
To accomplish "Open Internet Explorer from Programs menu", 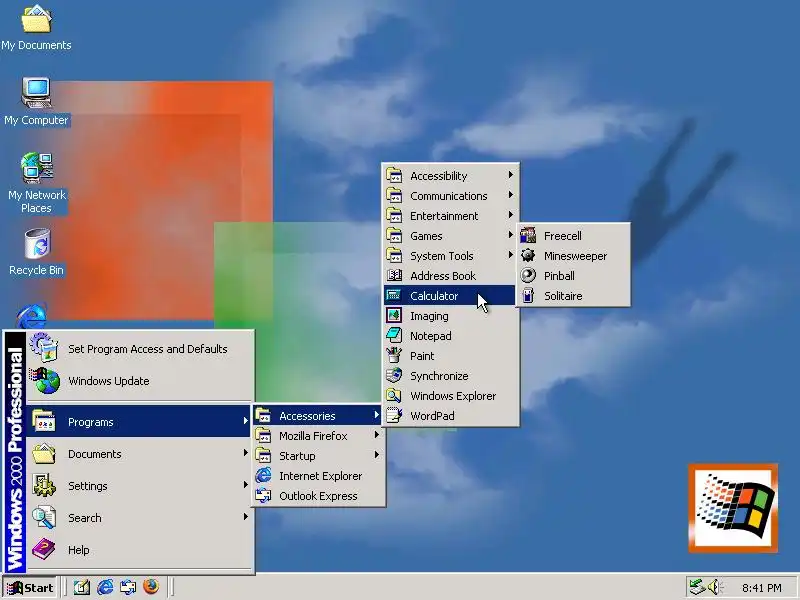I will (318, 476).
